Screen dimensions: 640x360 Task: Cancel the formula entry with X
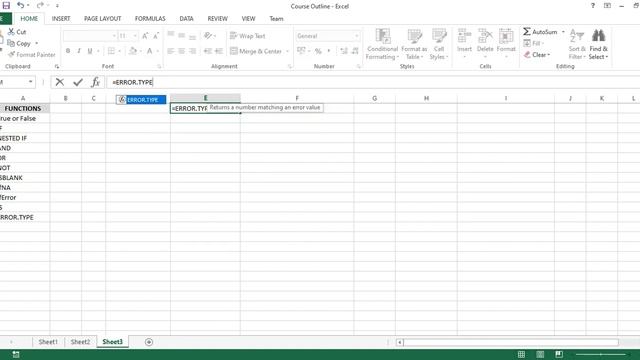[60, 82]
